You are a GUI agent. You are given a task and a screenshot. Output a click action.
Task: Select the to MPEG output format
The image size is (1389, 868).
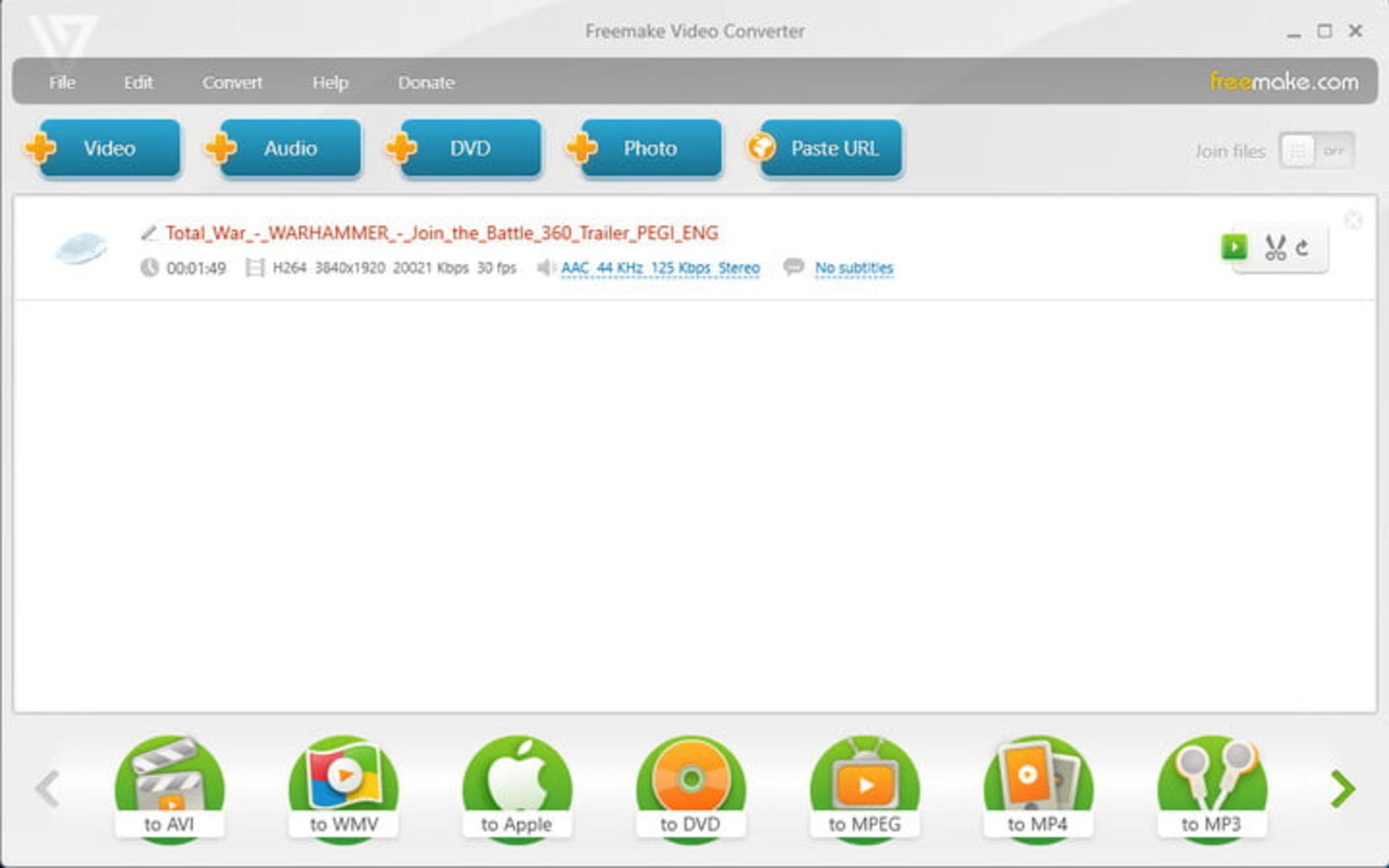(865, 788)
